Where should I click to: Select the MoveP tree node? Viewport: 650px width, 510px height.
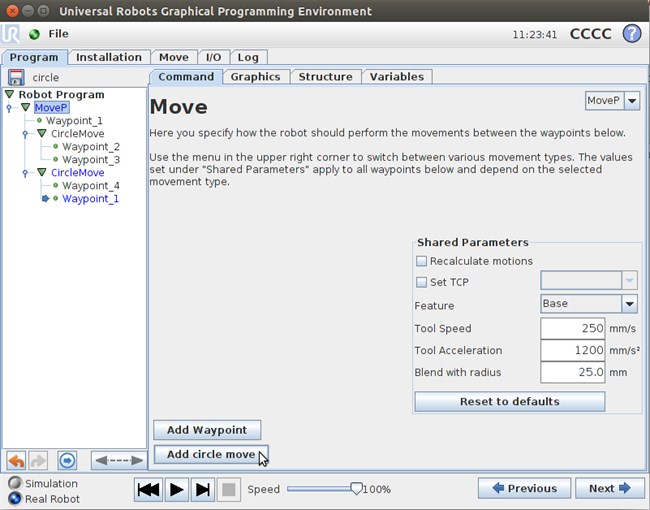coord(51,108)
